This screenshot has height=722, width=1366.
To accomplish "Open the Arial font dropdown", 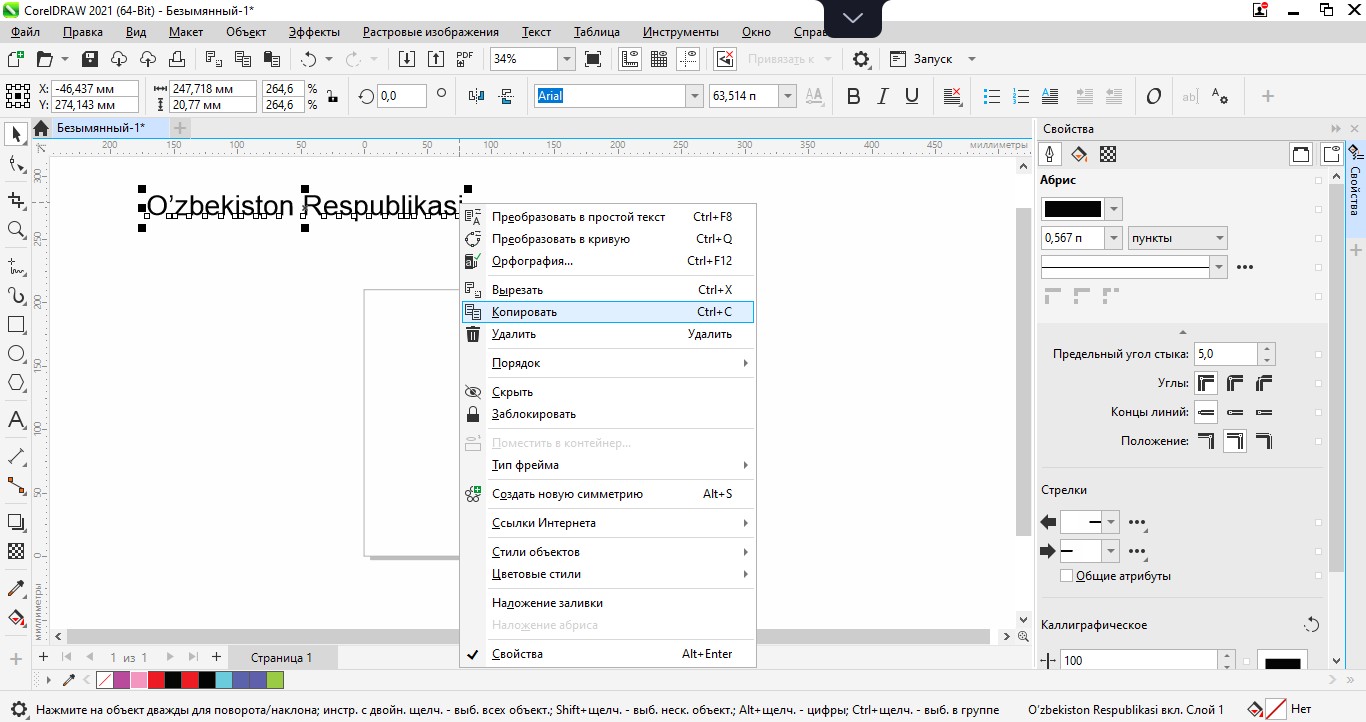I will click(694, 96).
